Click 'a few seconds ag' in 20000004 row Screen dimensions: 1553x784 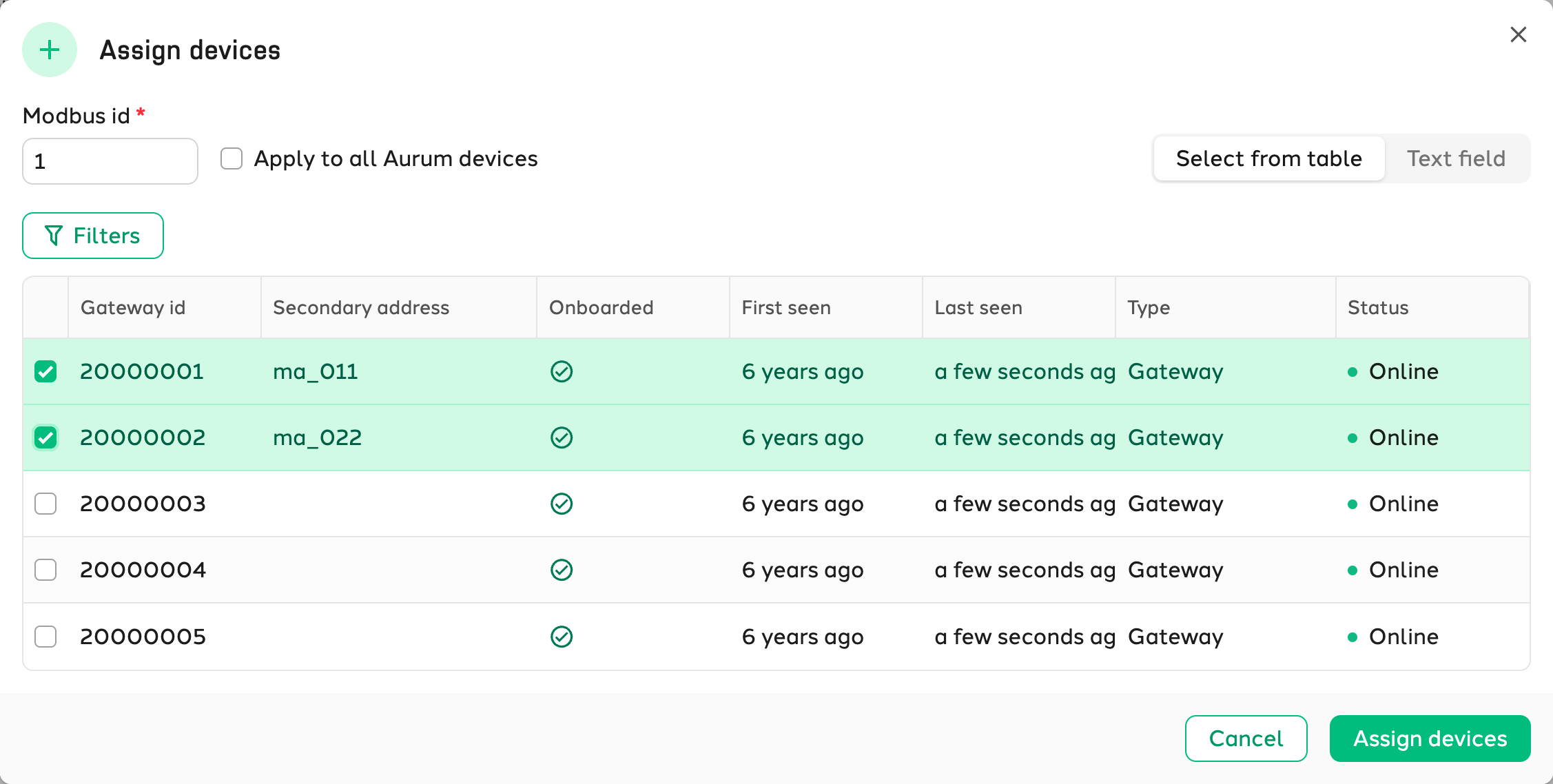coord(1025,570)
